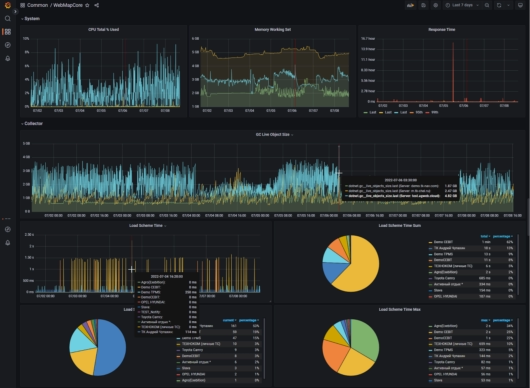
Task: Share the dashboard via share icon
Action: tap(97, 5)
